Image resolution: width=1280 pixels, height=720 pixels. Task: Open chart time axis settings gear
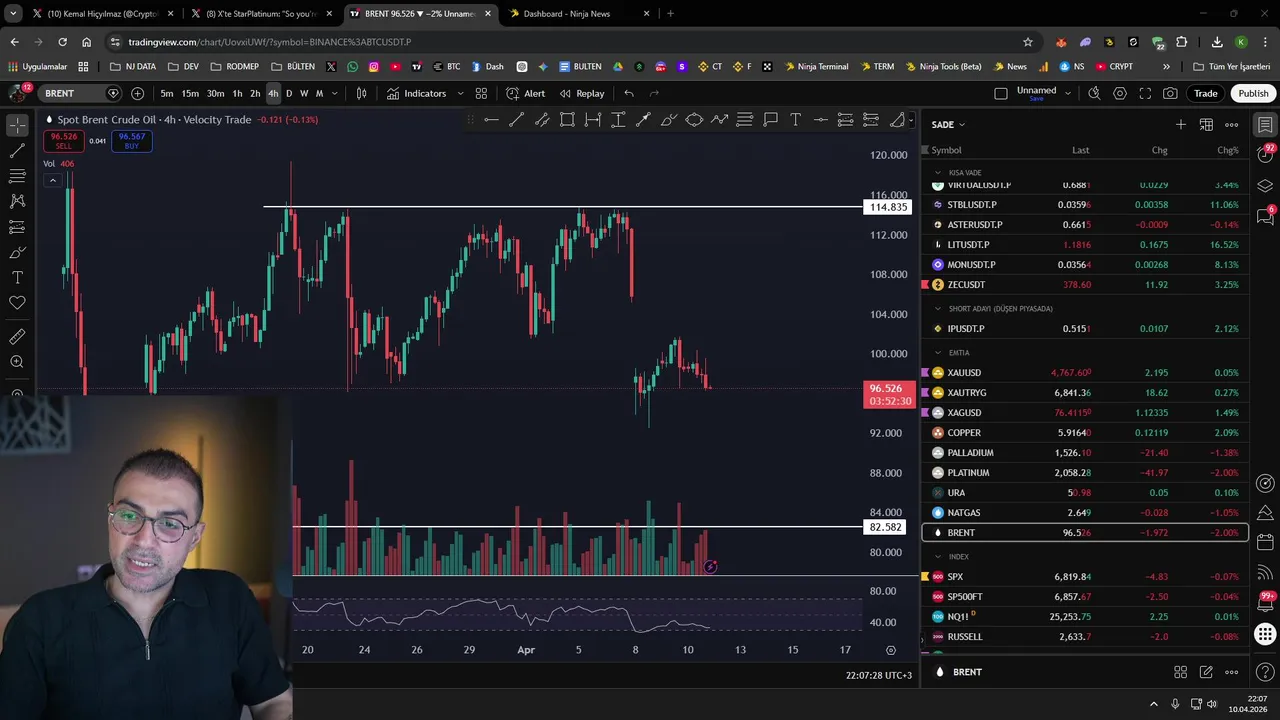click(x=890, y=650)
